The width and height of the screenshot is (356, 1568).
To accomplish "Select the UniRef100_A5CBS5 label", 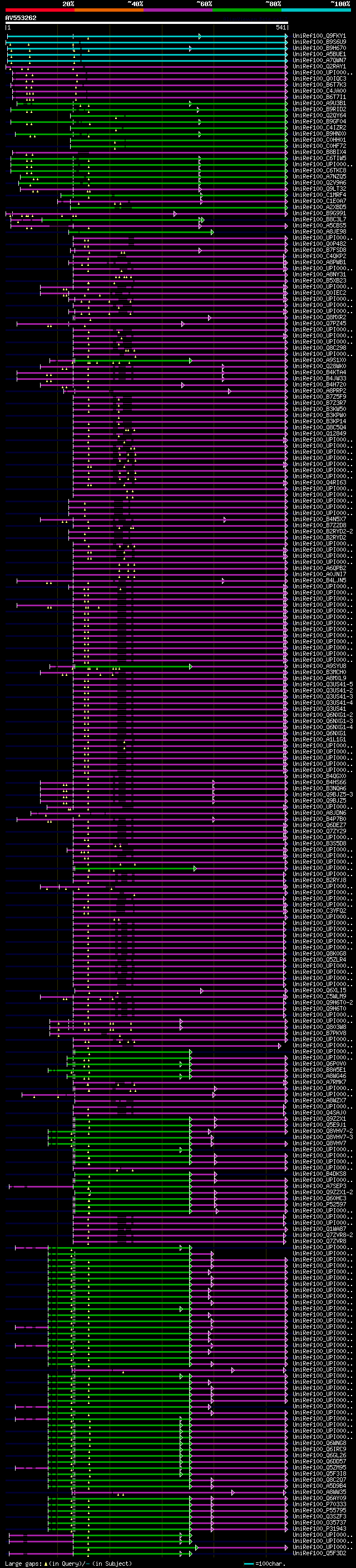I will pyautogui.click(x=319, y=226).
